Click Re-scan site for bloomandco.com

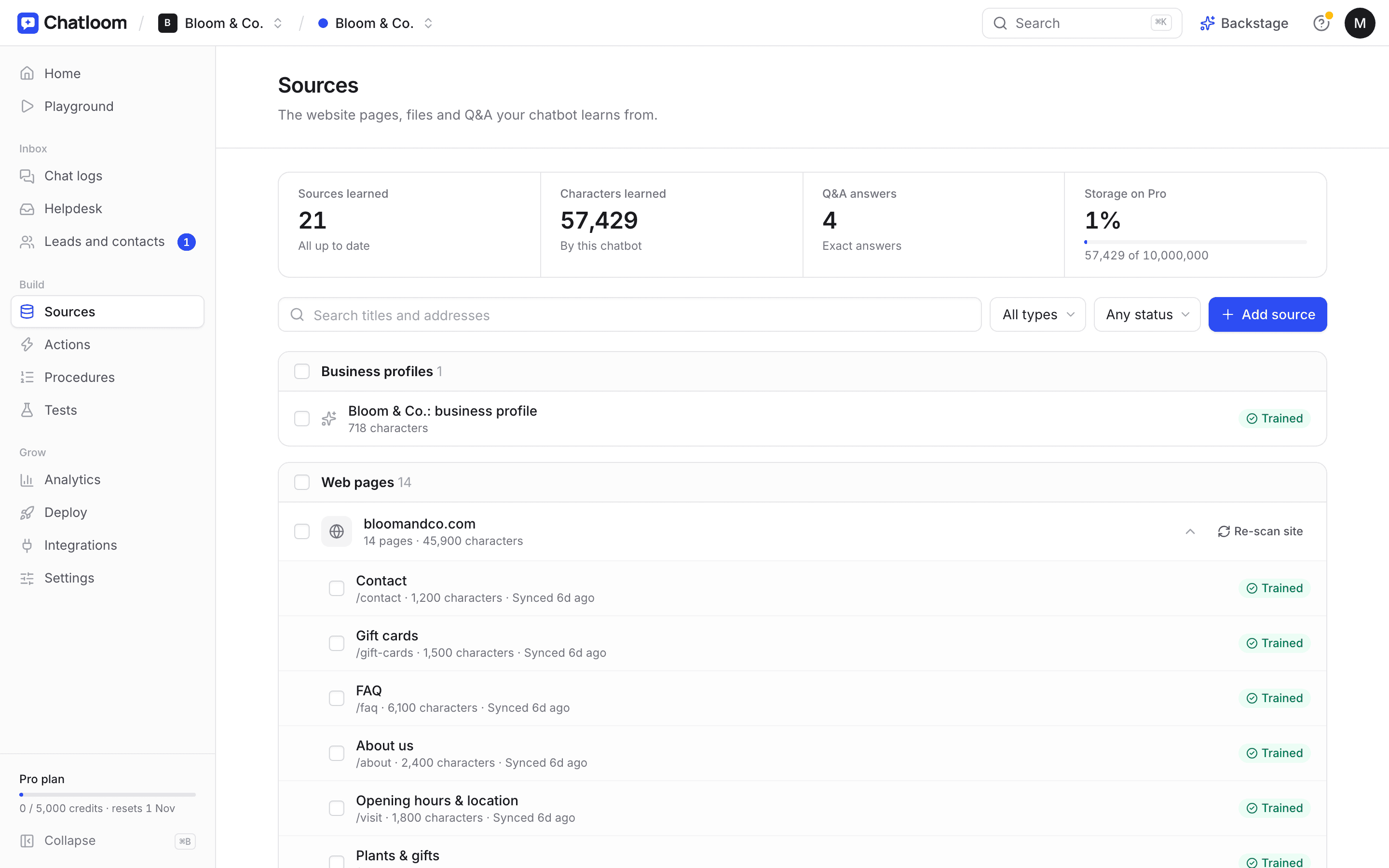click(1260, 531)
